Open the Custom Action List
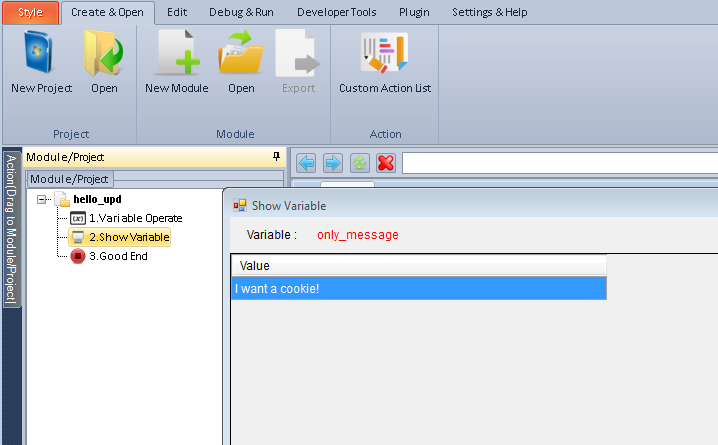This screenshot has height=445, width=718. click(x=385, y=60)
